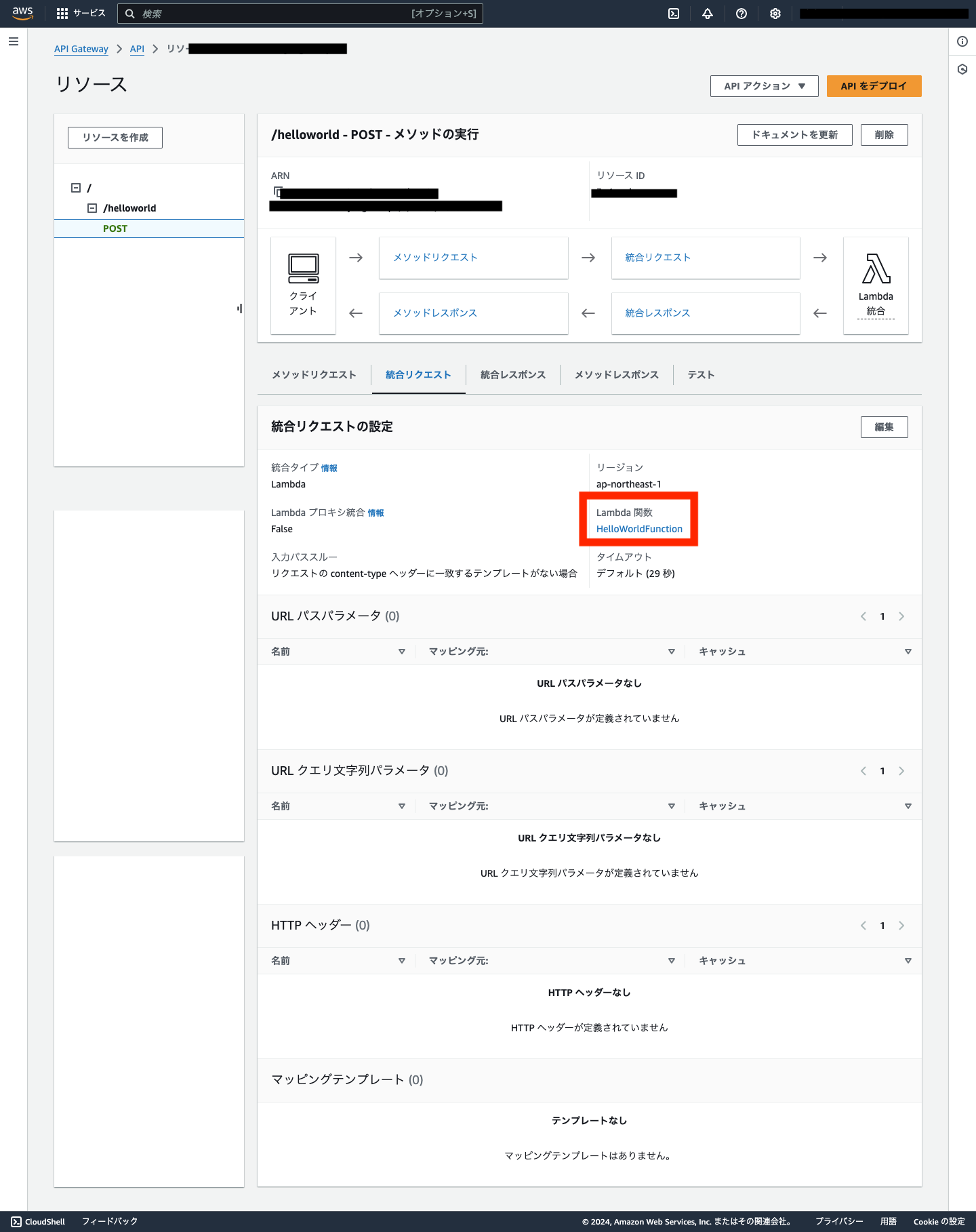Open メソッドレスポンス flow box link
Image resolution: width=976 pixels, height=1232 pixels.
pyautogui.click(x=435, y=313)
